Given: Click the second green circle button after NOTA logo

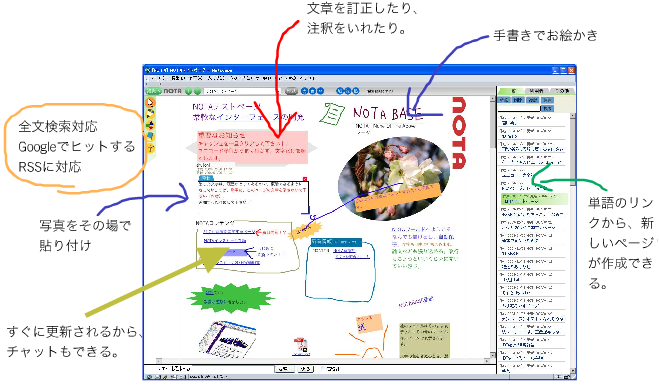Looking at the screenshot, I should point(197,91).
